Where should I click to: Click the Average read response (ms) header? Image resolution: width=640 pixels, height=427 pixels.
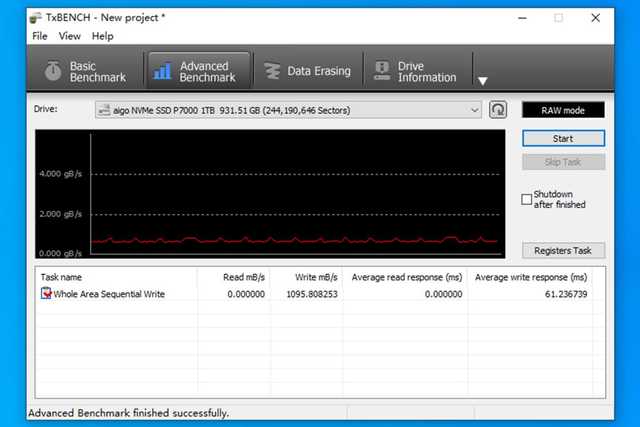point(407,277)
